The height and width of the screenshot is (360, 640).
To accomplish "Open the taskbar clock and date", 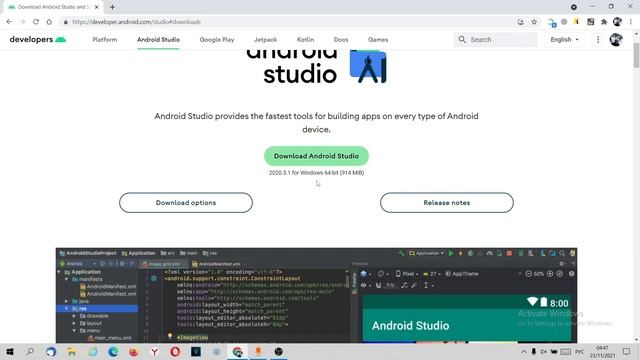I will pos(602,351).
